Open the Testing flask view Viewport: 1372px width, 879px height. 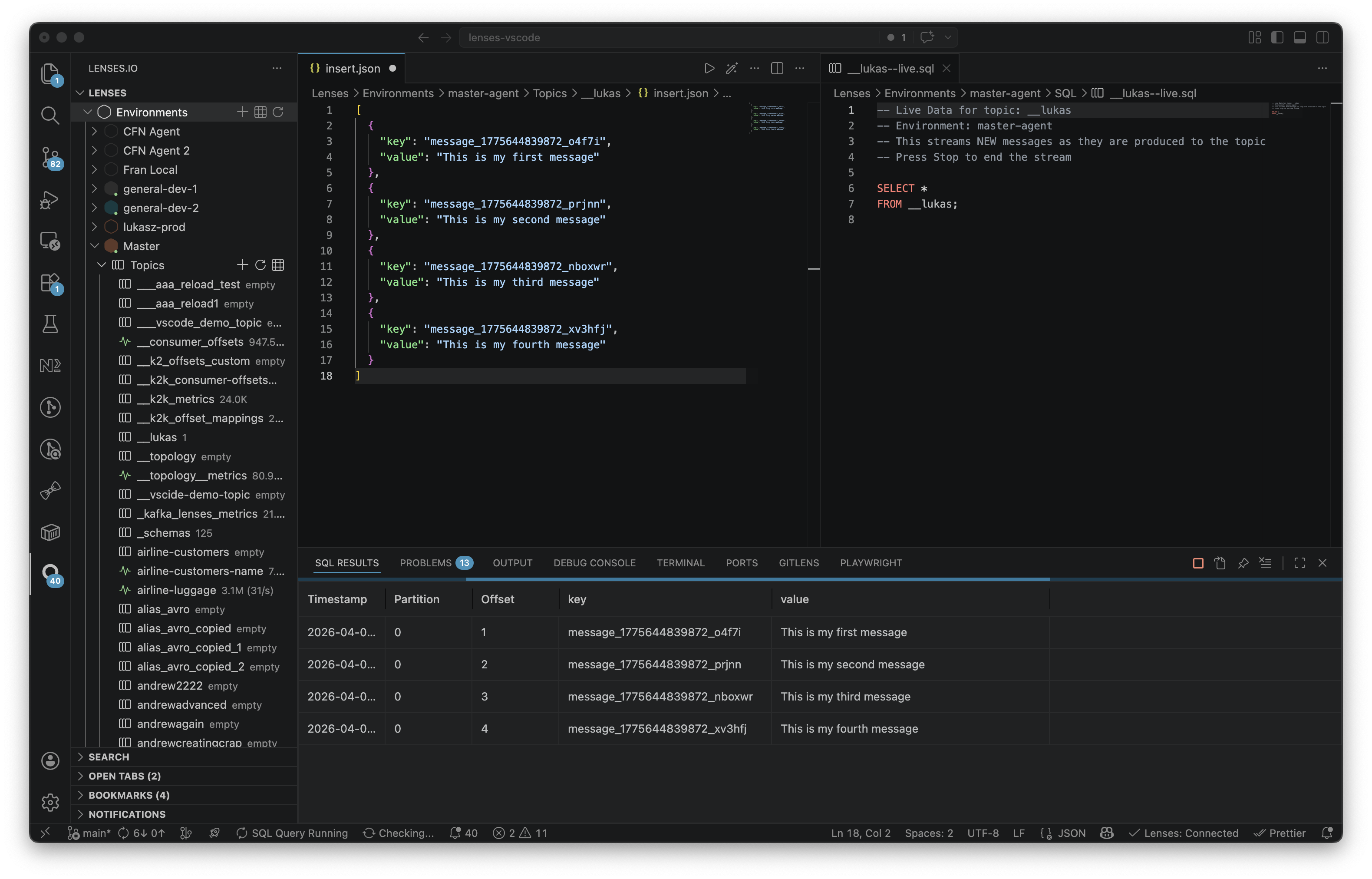tap(50, 324)
